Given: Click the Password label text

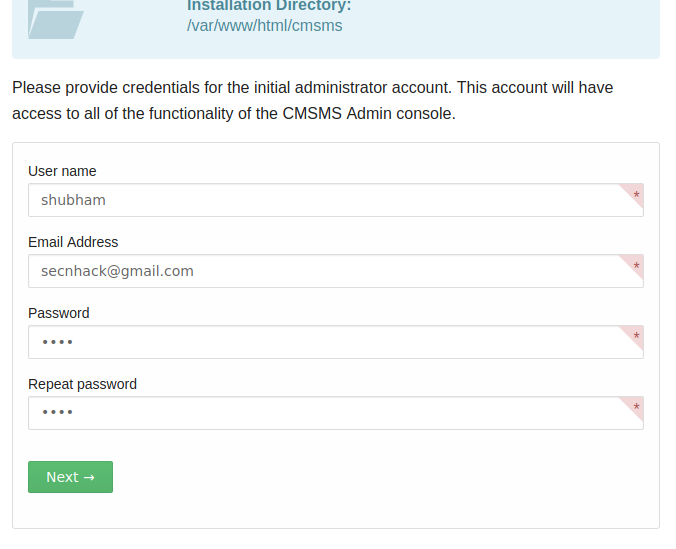Looking at the screenshot, I should [x=59, y=313].
